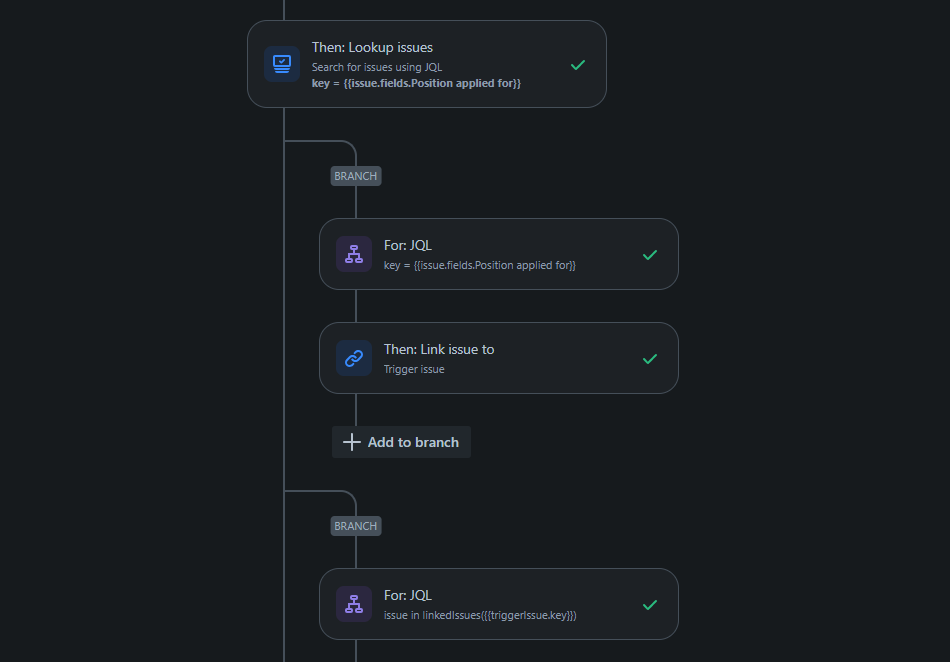The height and width of the screenshot is (662, 950).
Task: Click the Trigger issue subtitle text
Action: [x=414, y=369]
